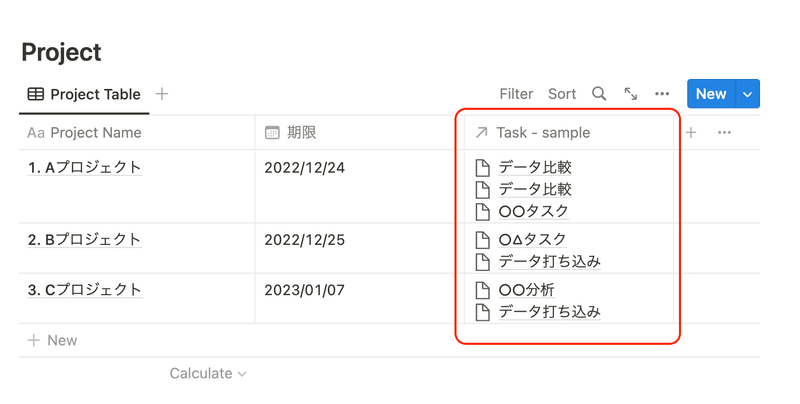The image size is (800, 404).
Task: Click page icon beside 〇〇タスク
Action: [482, 211]
